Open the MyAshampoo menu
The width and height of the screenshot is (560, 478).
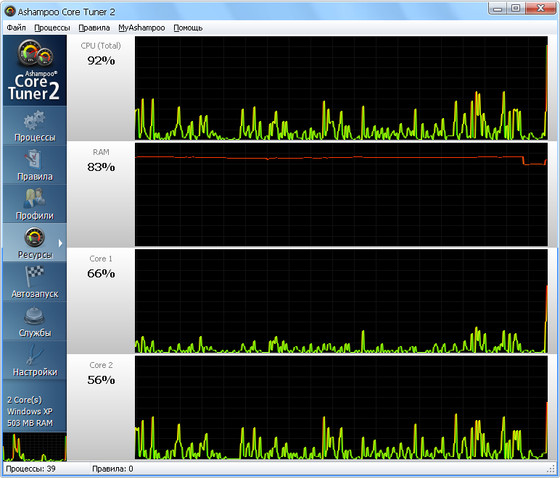click(141, 28)
